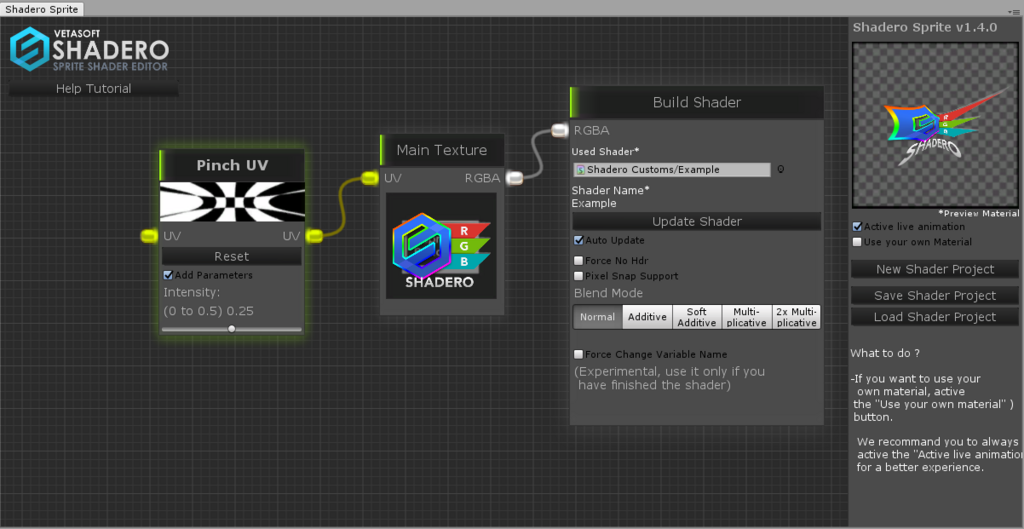Image resolution: width=1024 pixels, height=529 pixels.
Task: Start a New Shader Project
Action: [x=935, y=269]
